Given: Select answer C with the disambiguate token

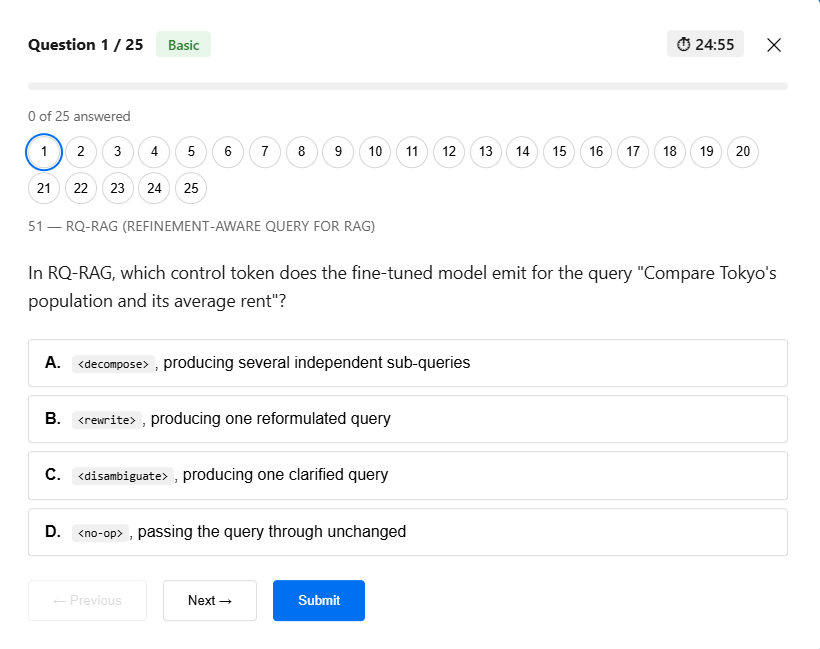Looking at the screenshot, I should pyautogui.click(x=408, y=475).
